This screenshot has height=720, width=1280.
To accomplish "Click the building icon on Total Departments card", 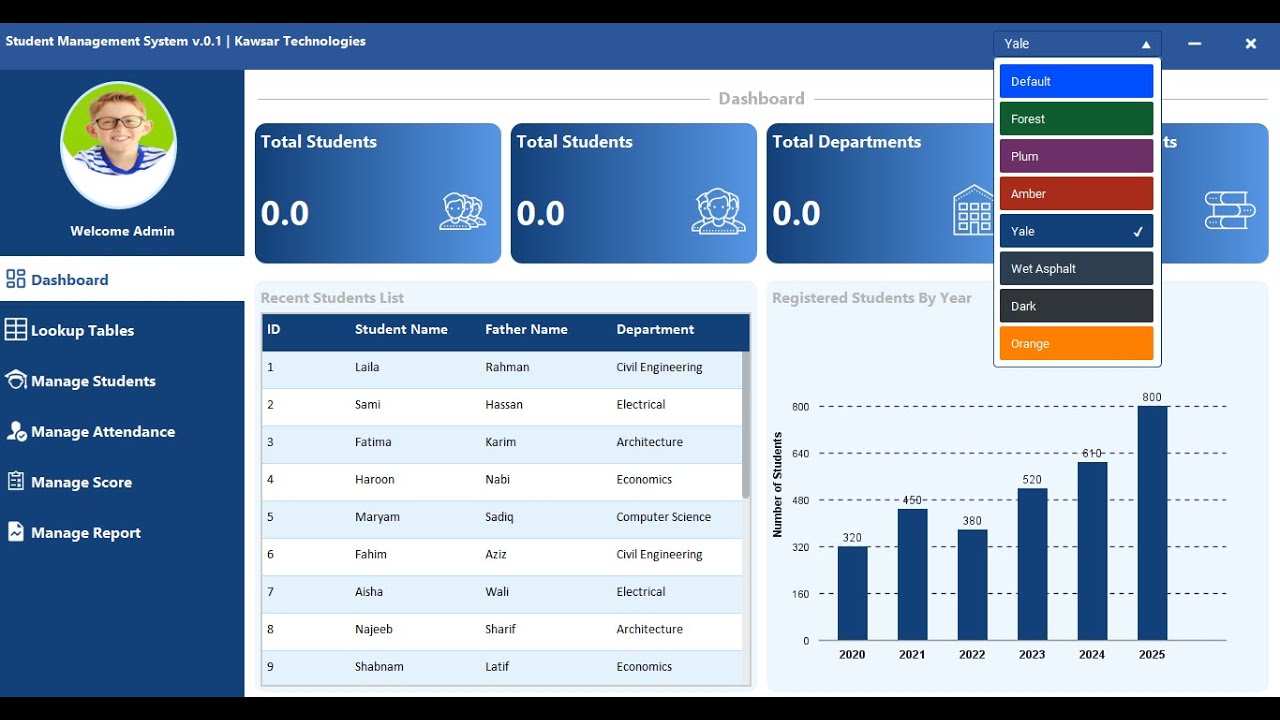I will click(972, 210).
